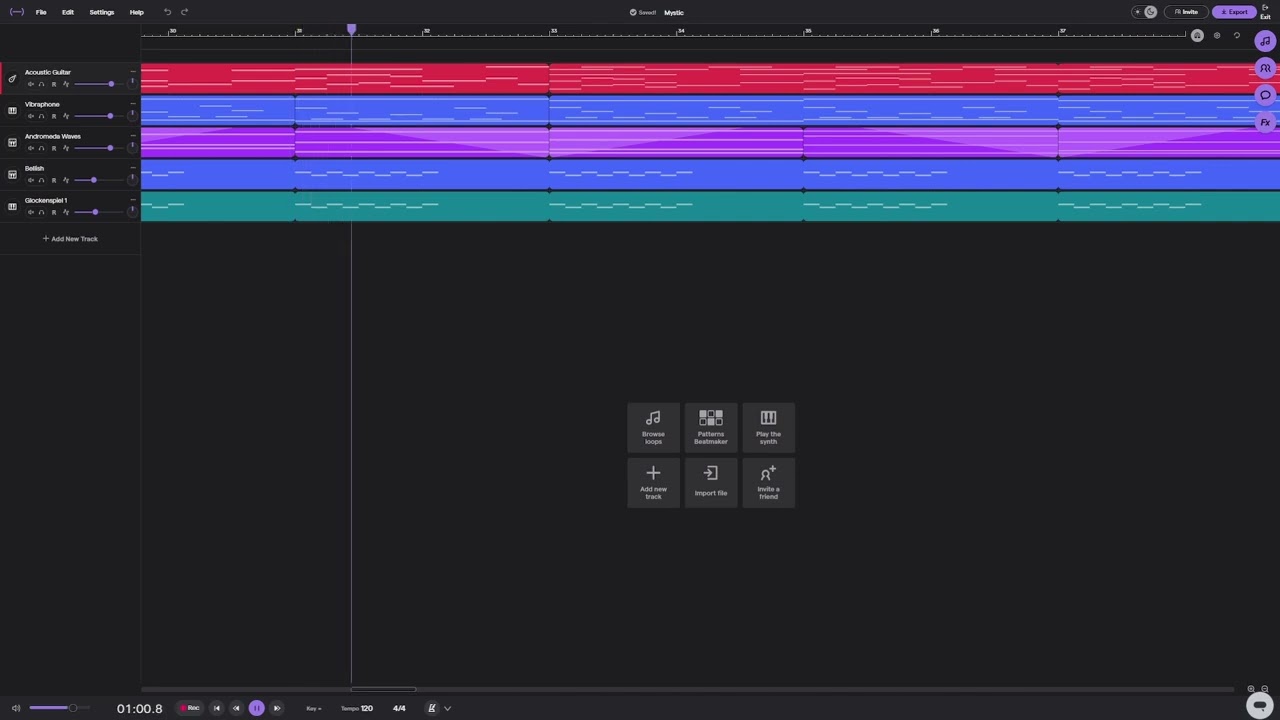Image resolution: width=1280 pixels, height=720 pixels.
Task: Toggle the loop cycle mode
Action: pos(1237,35)
